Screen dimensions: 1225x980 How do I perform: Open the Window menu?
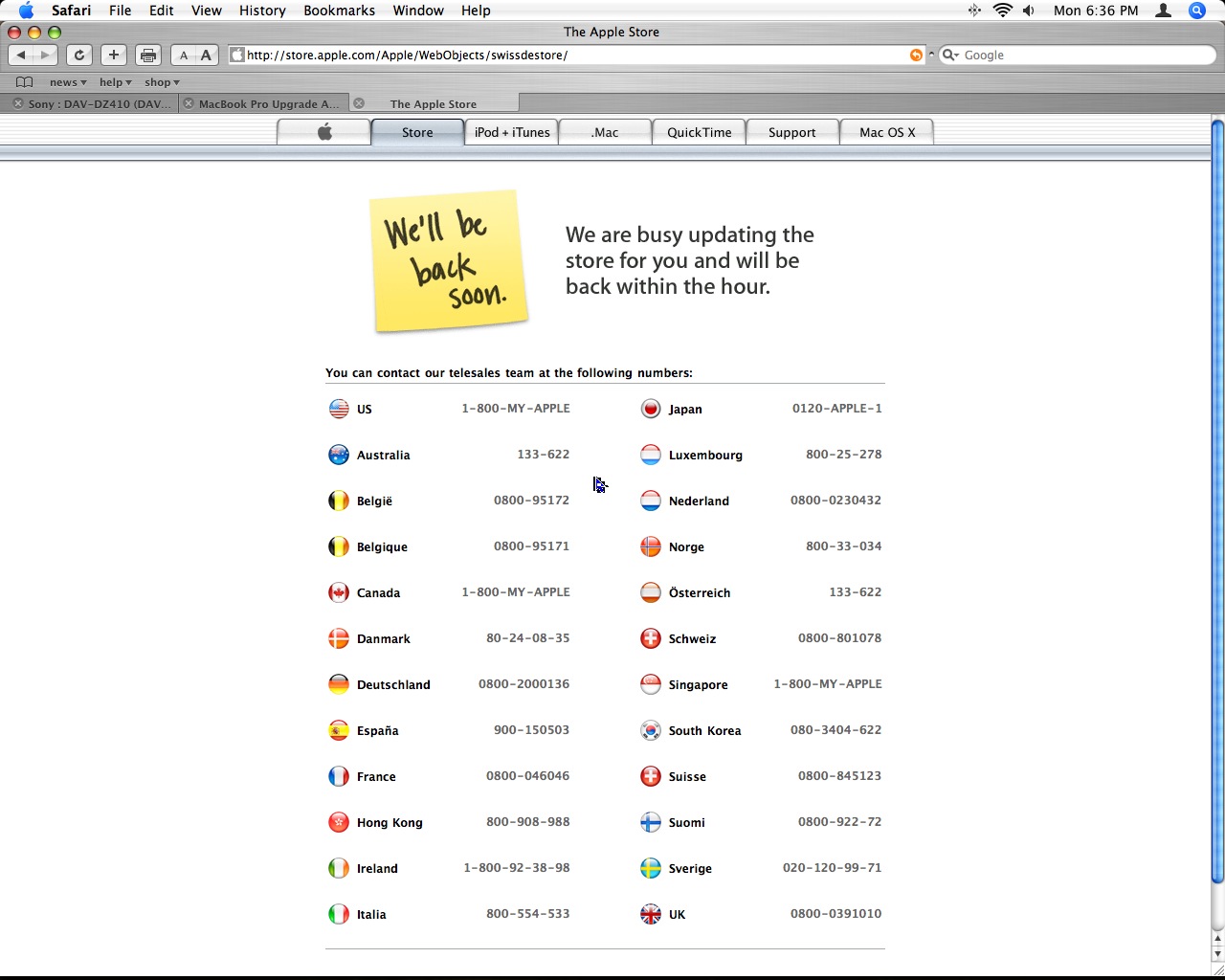(418, 11)
